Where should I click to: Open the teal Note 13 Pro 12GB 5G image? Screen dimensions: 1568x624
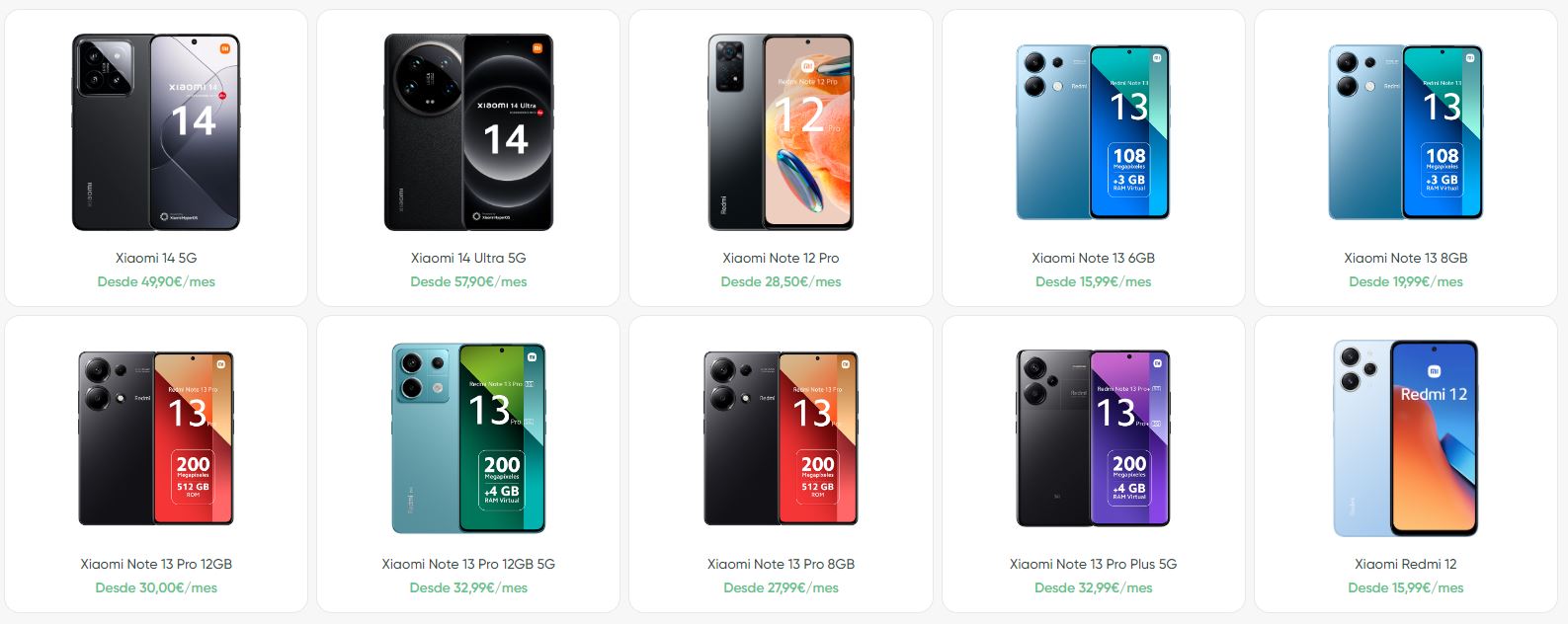coord(468,438)
